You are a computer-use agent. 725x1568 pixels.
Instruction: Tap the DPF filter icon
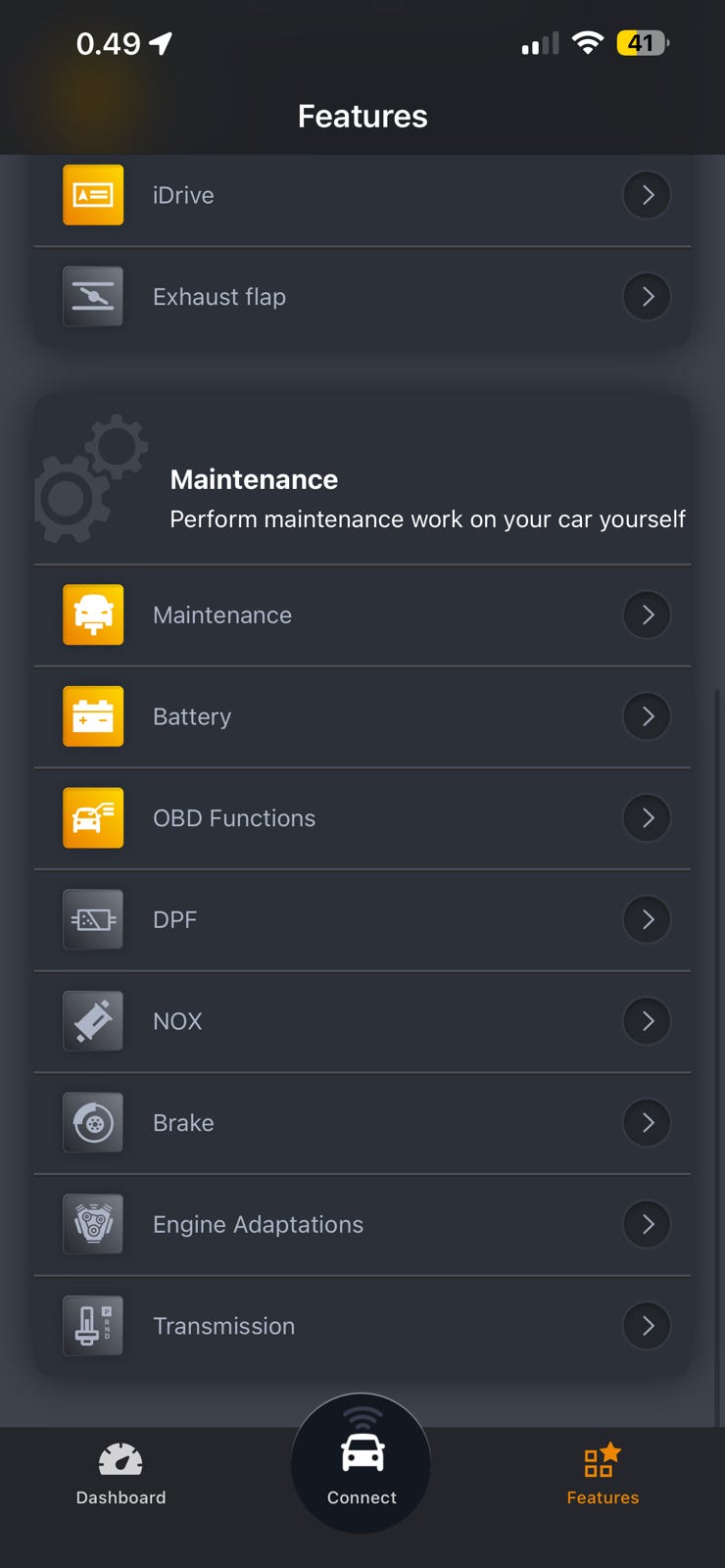pyautogui.click(x=93, y=919)
